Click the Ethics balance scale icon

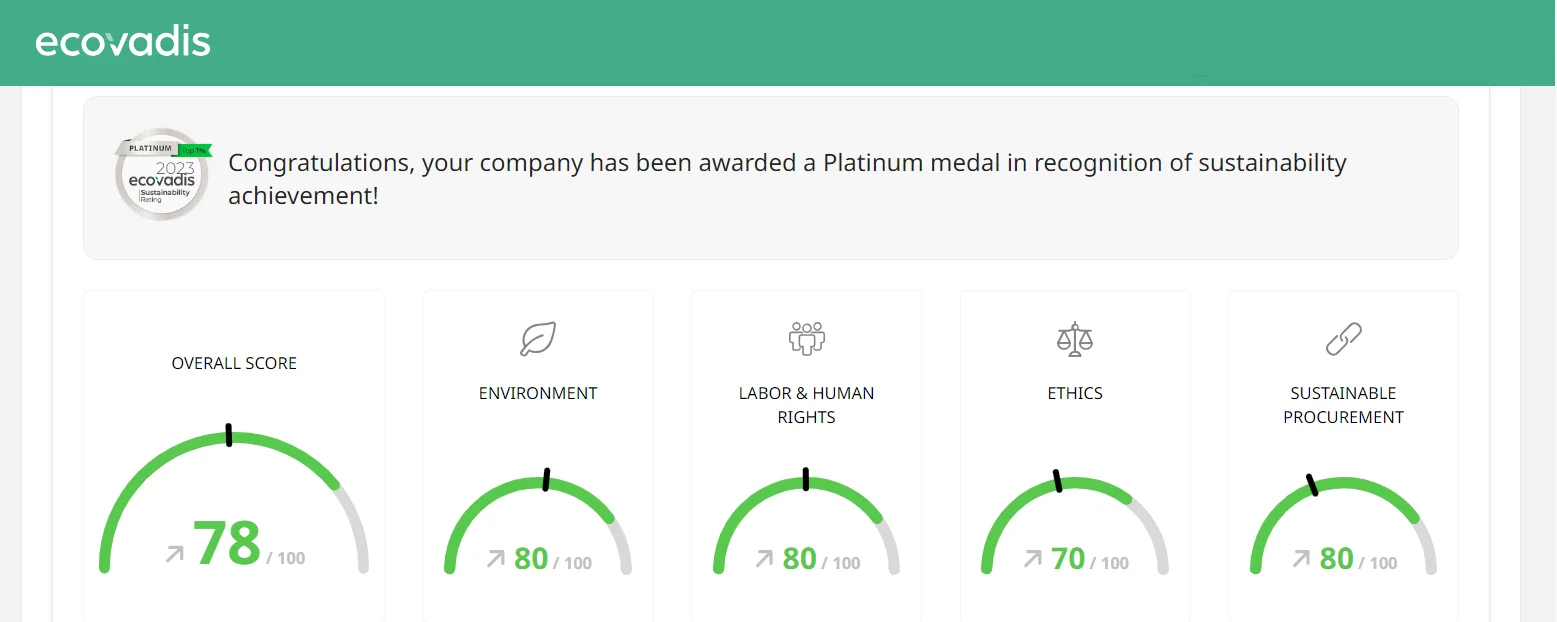pos(1075,339)
